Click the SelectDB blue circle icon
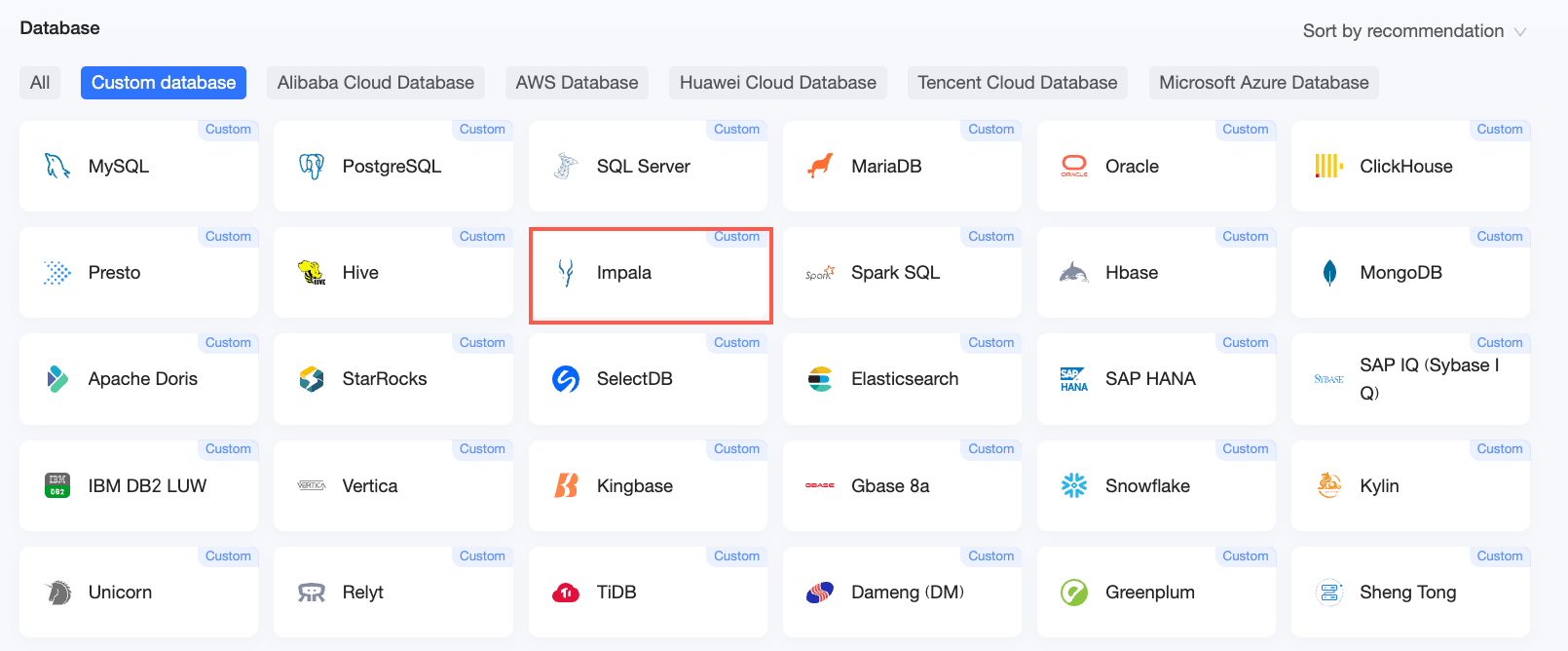Screen dimensions: 1568x651 (566, 379)
